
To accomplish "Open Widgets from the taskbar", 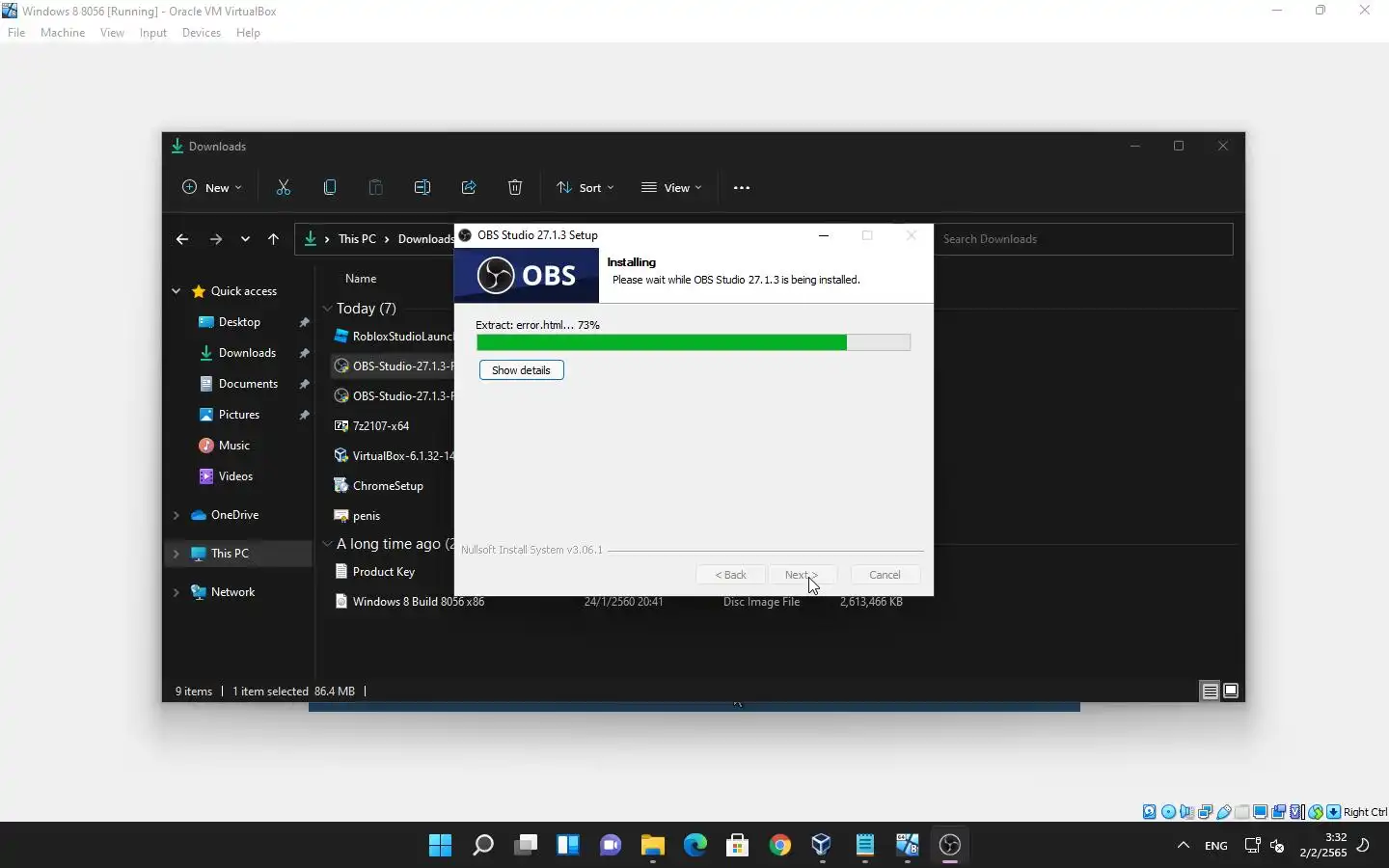I will pos(568,846).
